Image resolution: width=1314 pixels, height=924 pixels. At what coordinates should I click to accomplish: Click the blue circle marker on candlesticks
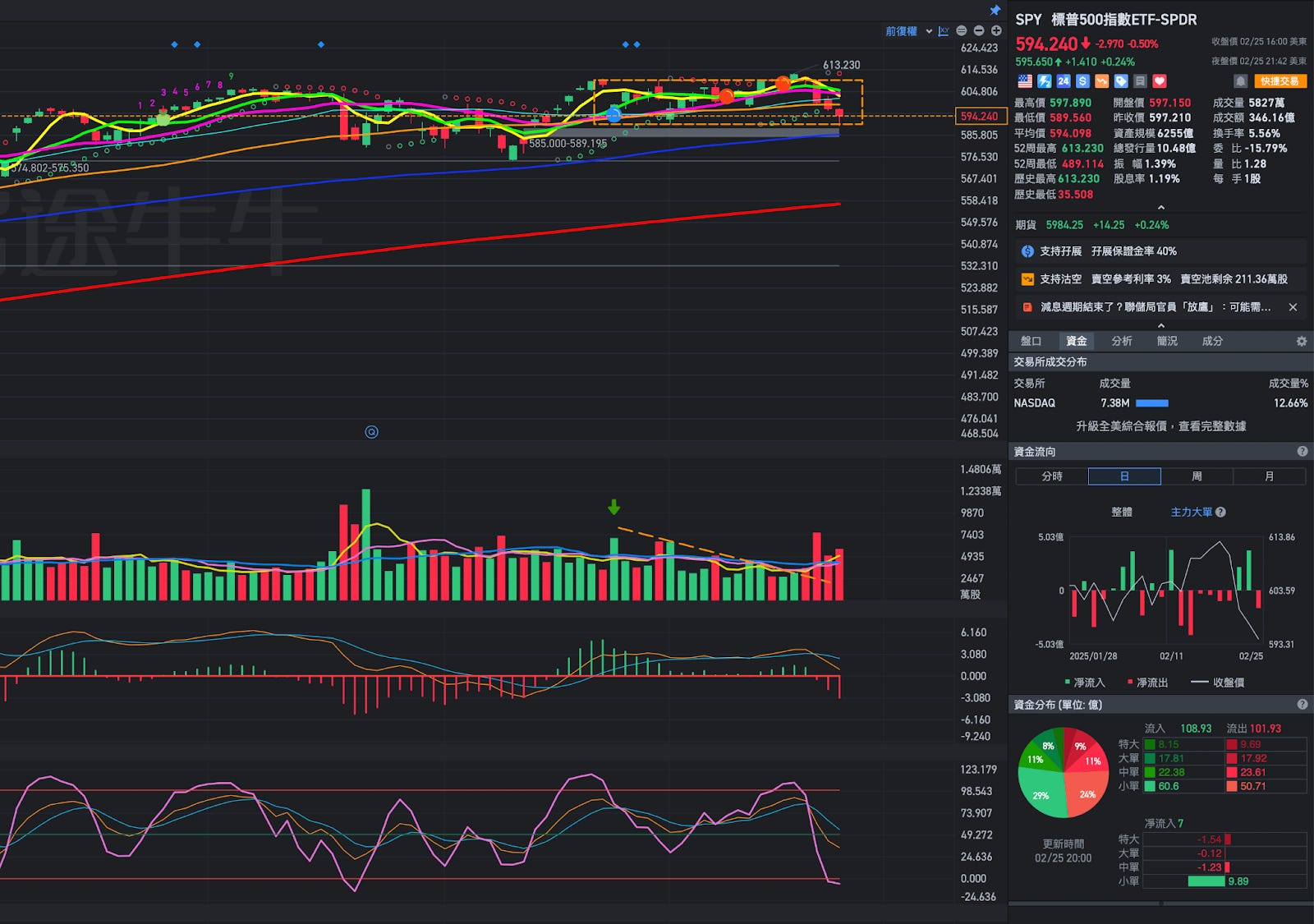pos(613,115)
